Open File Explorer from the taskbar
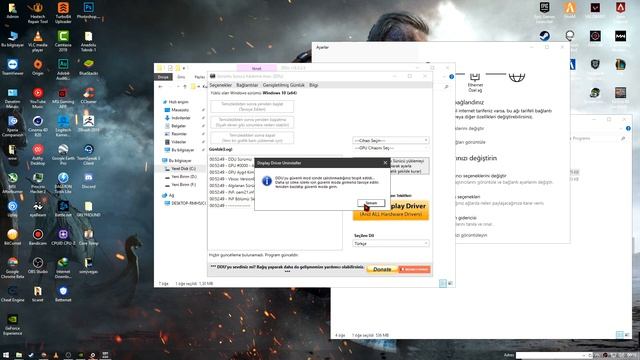640x360 pixels. [19, 356]
